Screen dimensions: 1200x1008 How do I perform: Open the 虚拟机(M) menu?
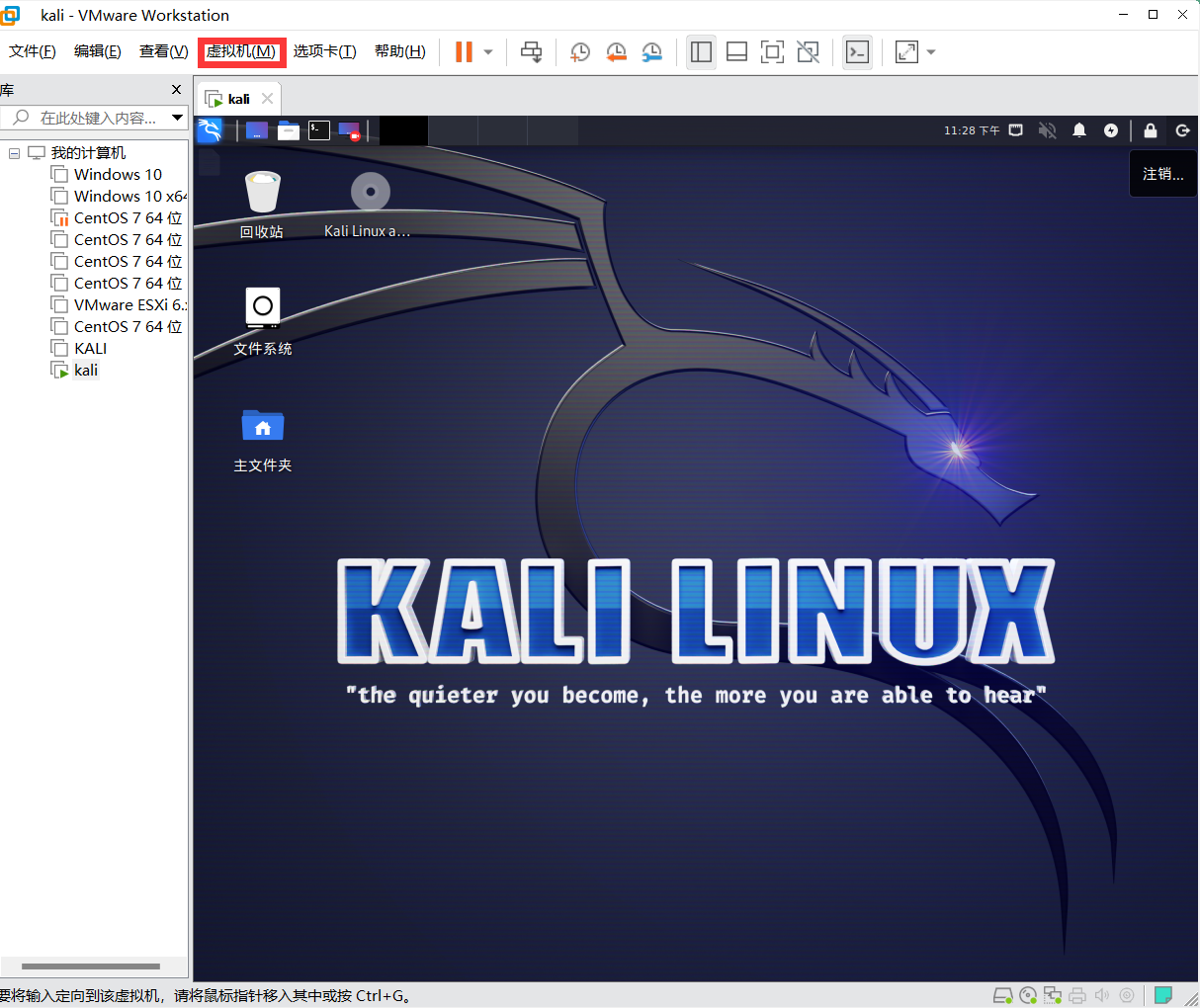tap(241, 51)
